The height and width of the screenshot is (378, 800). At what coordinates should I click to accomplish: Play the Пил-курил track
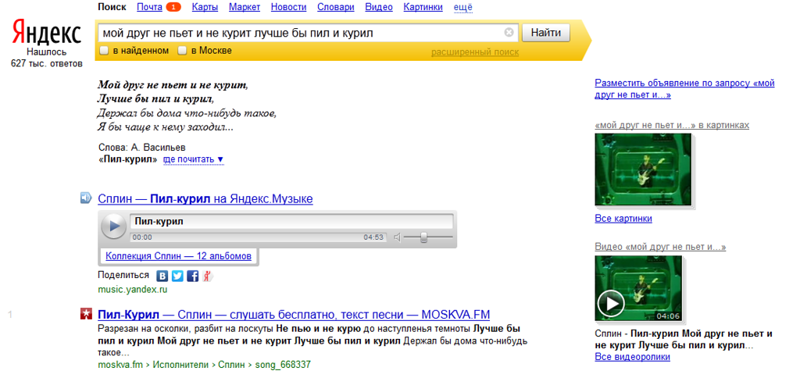[x=113, y=226]
